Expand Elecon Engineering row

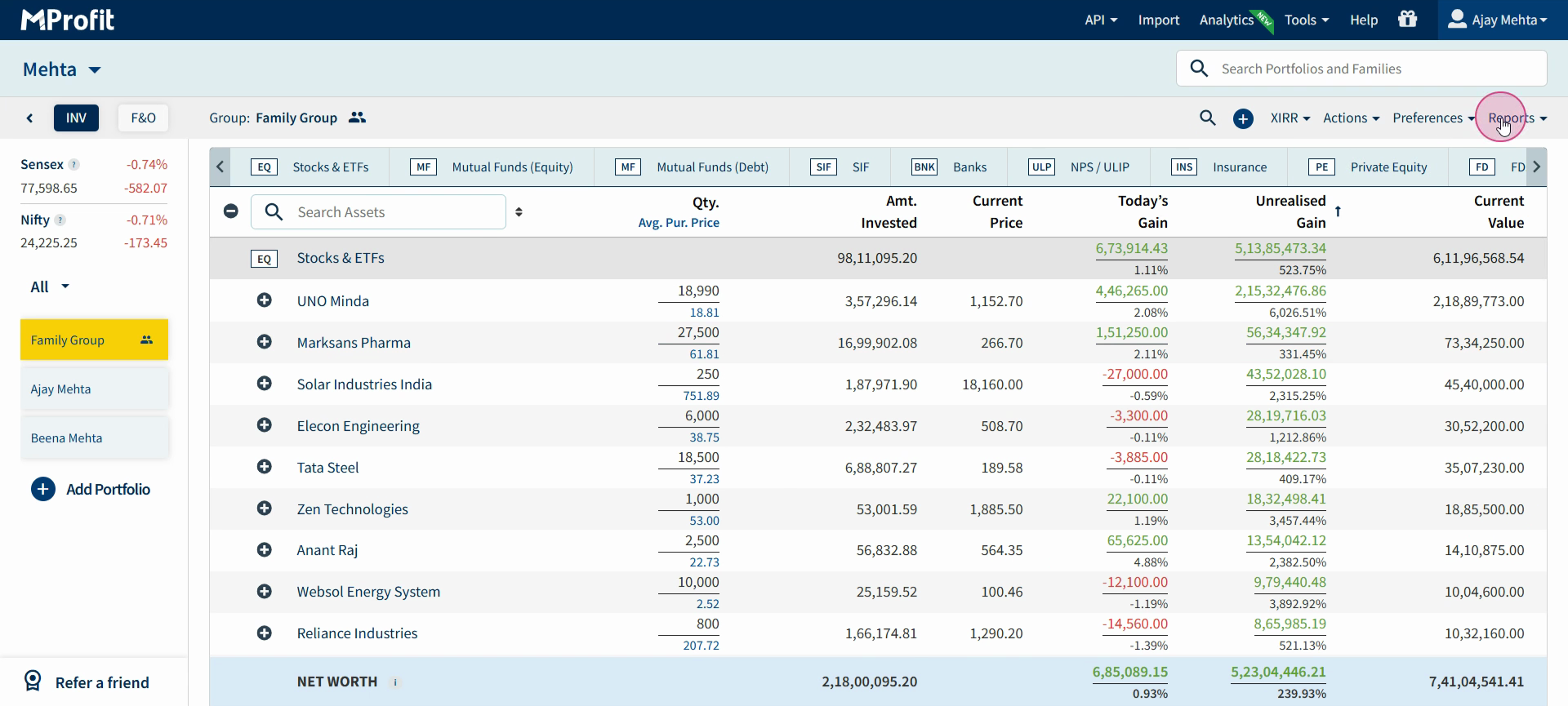click(x=264, y=425)
